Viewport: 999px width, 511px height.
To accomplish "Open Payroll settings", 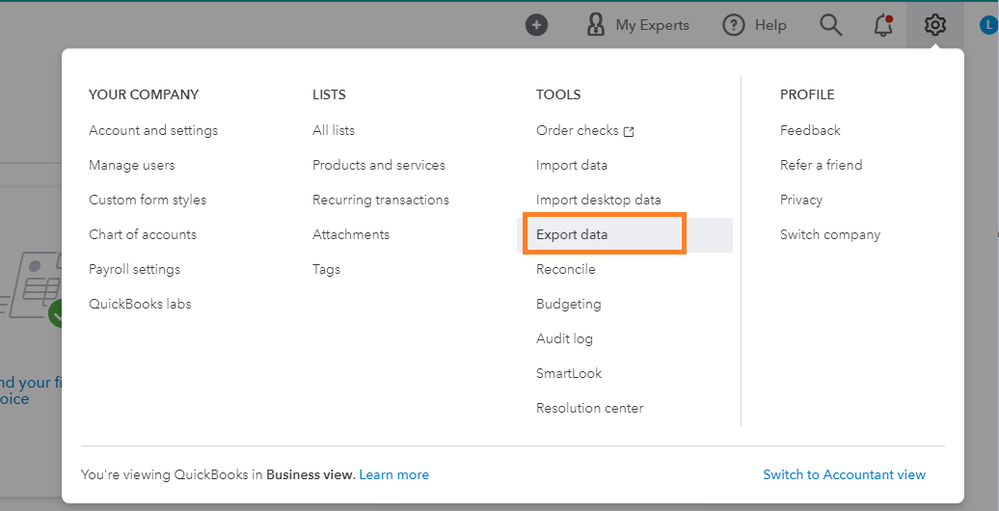I will point(134,269).
